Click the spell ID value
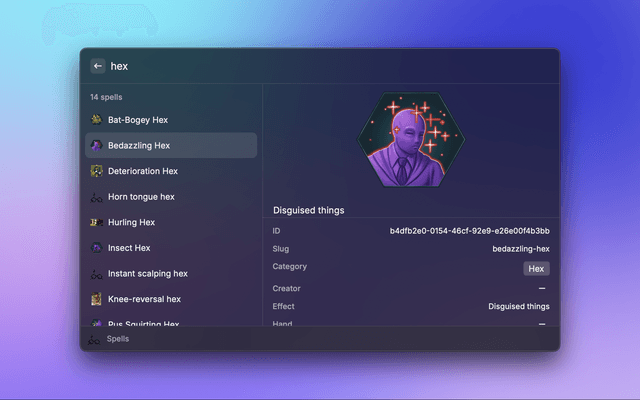This screenshot has height=400, width=640. [469, 231]
